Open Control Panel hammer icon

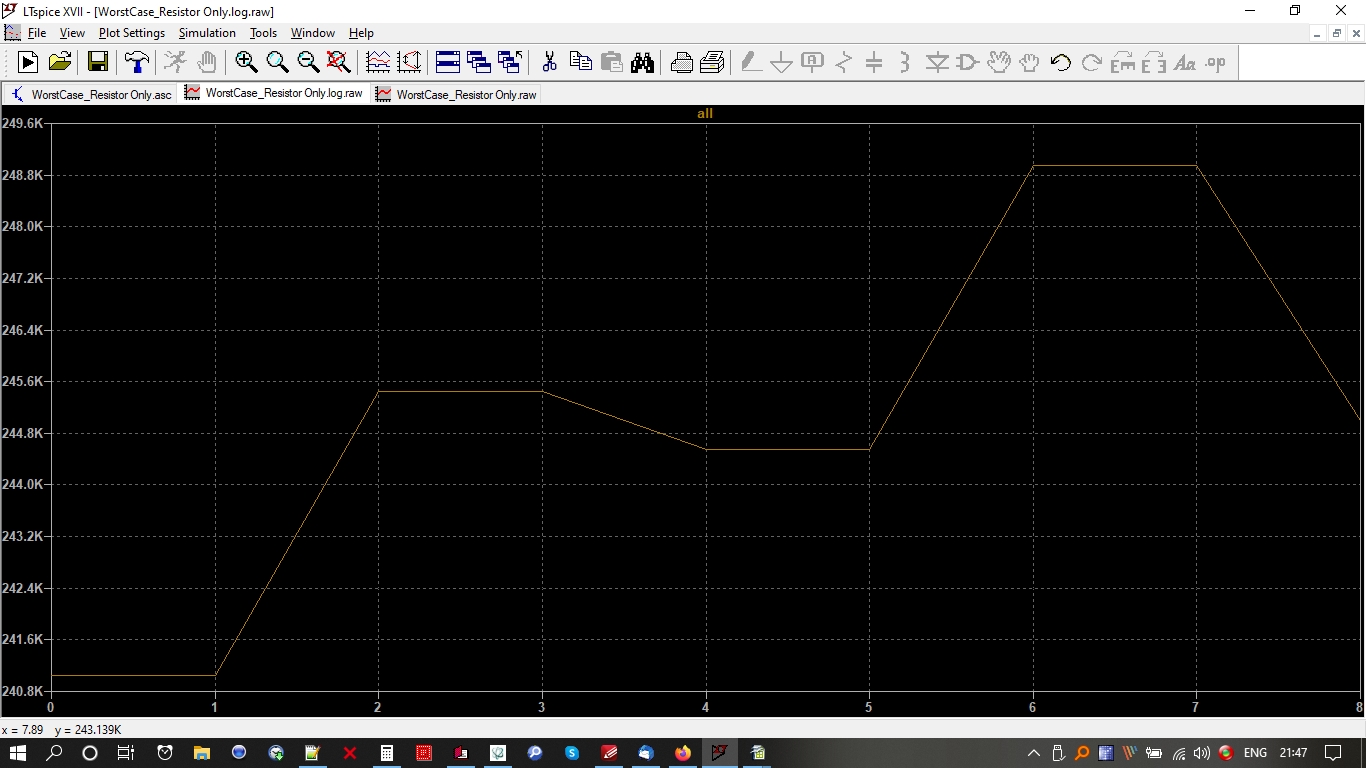[x=136, y=62]
